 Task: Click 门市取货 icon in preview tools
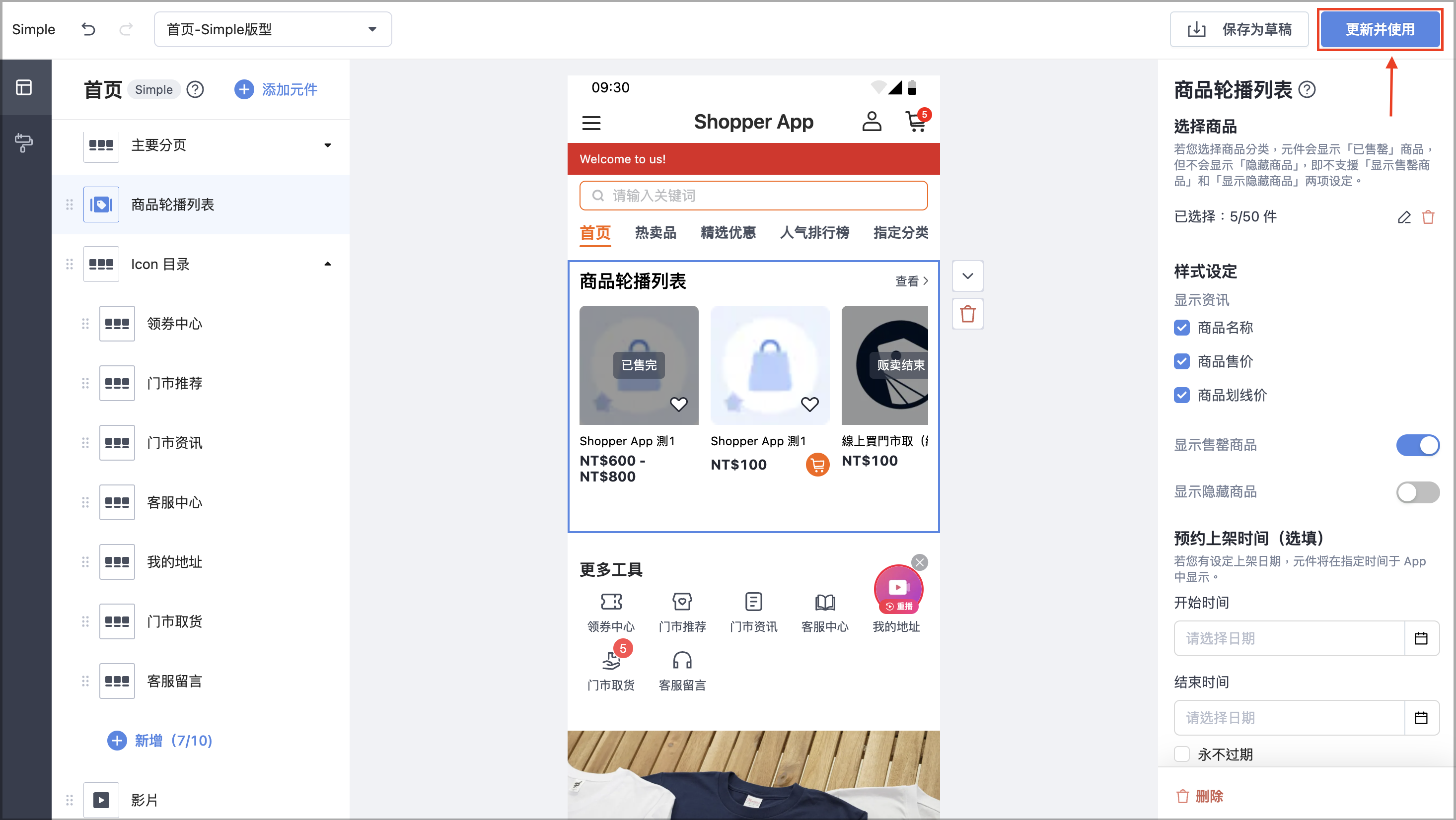tap(611, 660)
